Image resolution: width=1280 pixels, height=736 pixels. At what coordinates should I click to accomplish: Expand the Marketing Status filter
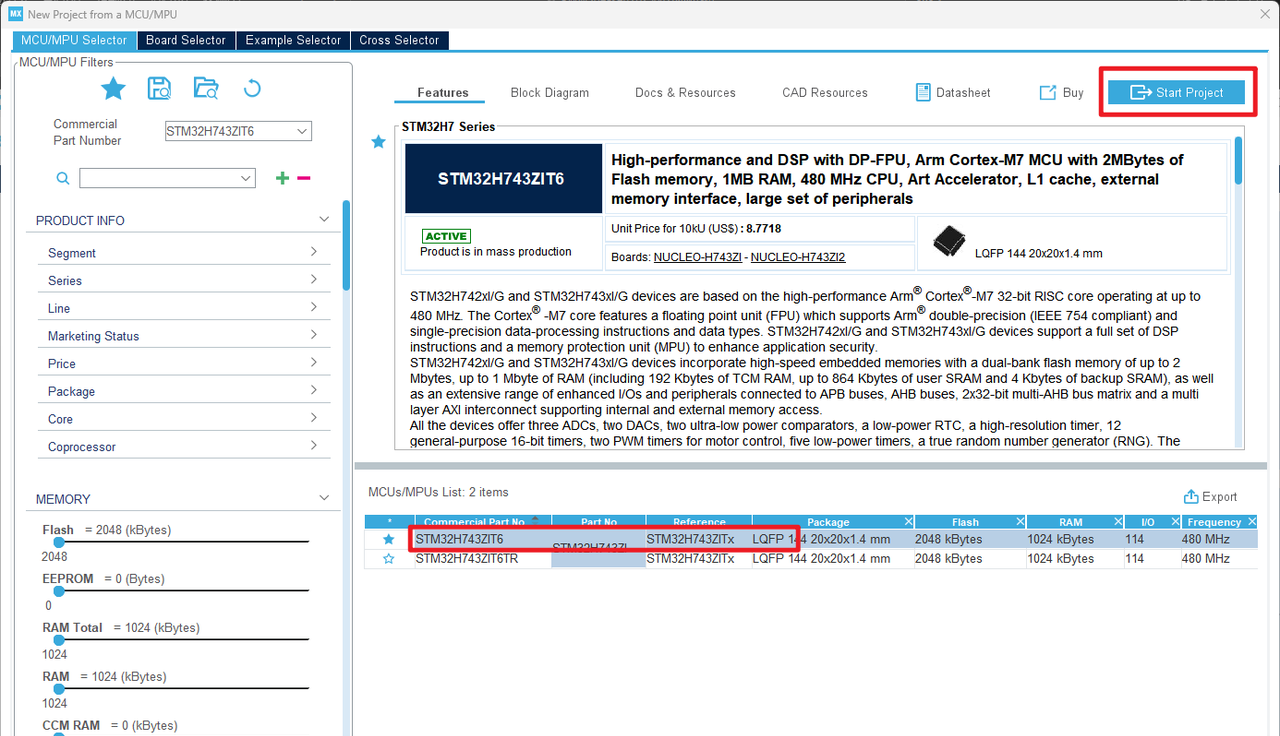(313, 335)
